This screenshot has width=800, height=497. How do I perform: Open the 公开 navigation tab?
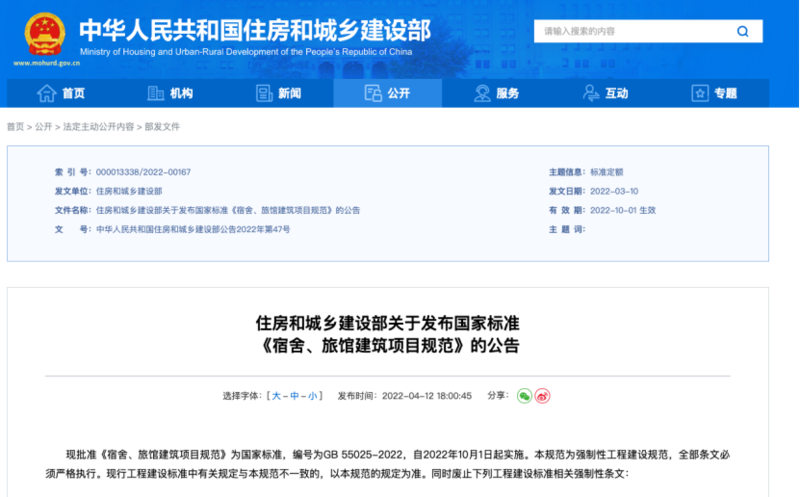(388, 93)
